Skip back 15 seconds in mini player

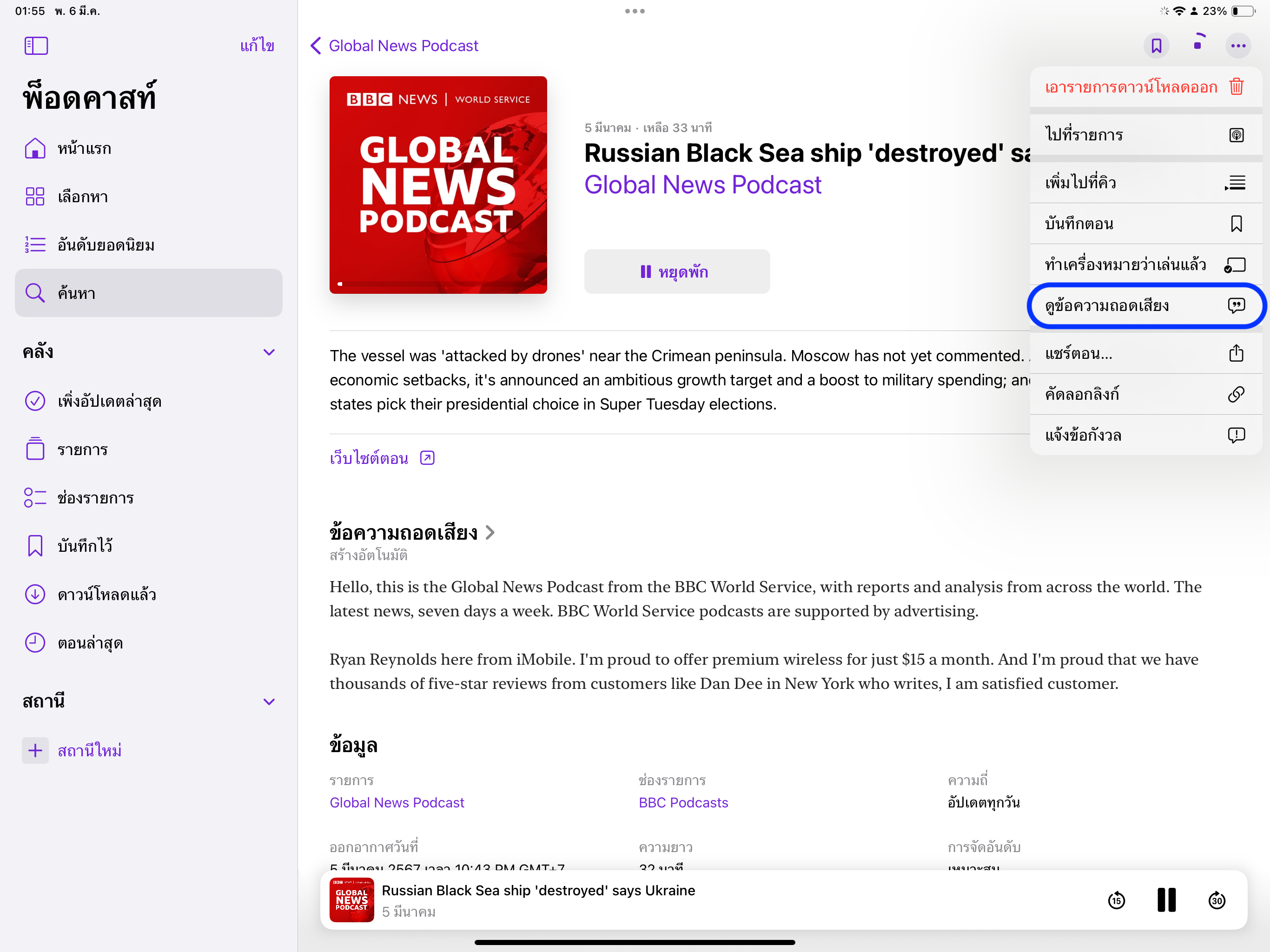pyautogui.click(x=1116, y=900)
